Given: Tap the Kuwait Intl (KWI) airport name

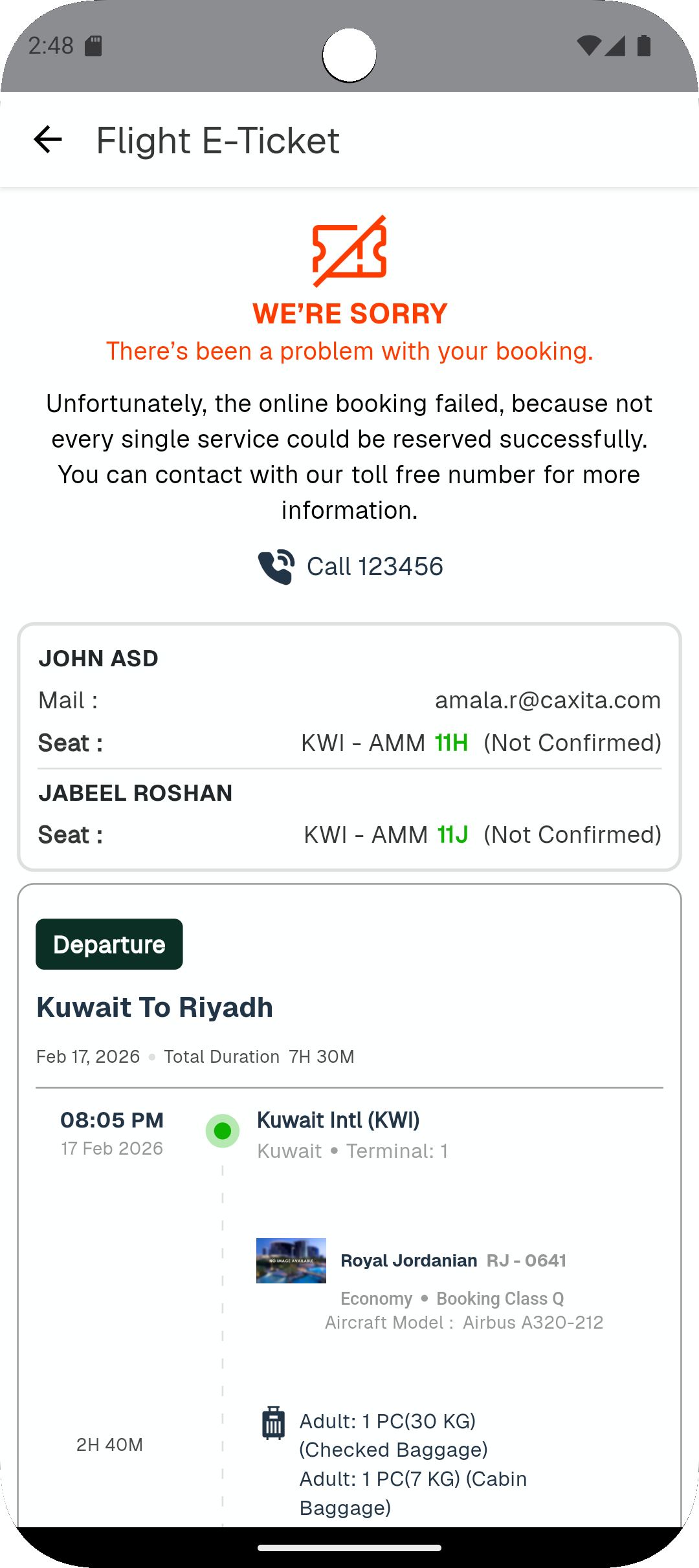Looking at the screenshot, I should tap(338, 1120).
